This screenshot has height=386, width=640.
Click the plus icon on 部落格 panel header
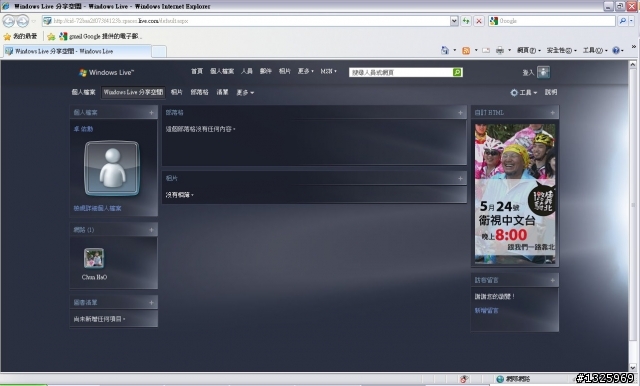click(x=460, y=113)
